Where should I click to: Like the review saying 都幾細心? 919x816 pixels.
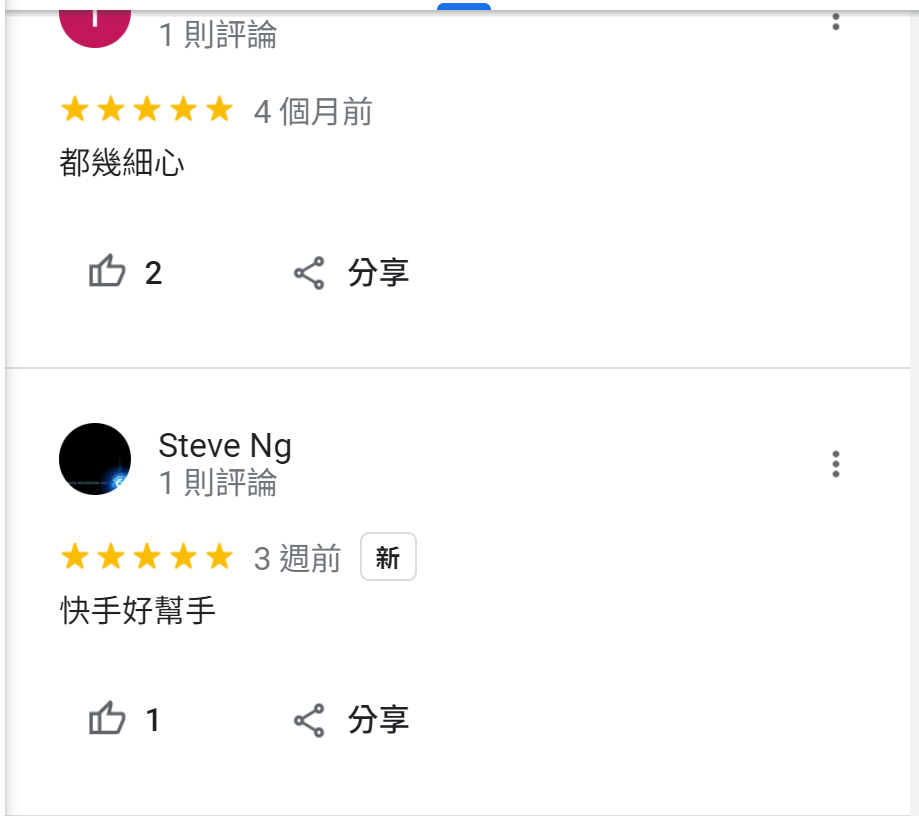107,271
